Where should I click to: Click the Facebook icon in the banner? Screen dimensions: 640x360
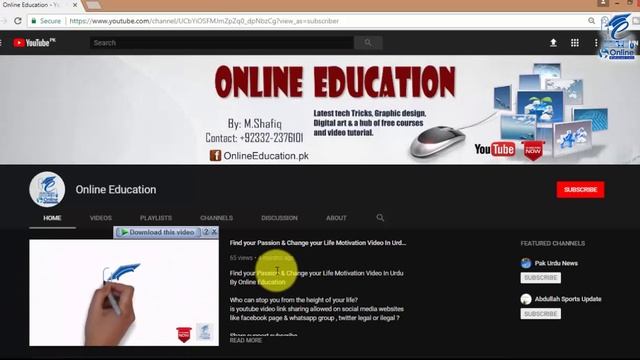click(215, 156)
